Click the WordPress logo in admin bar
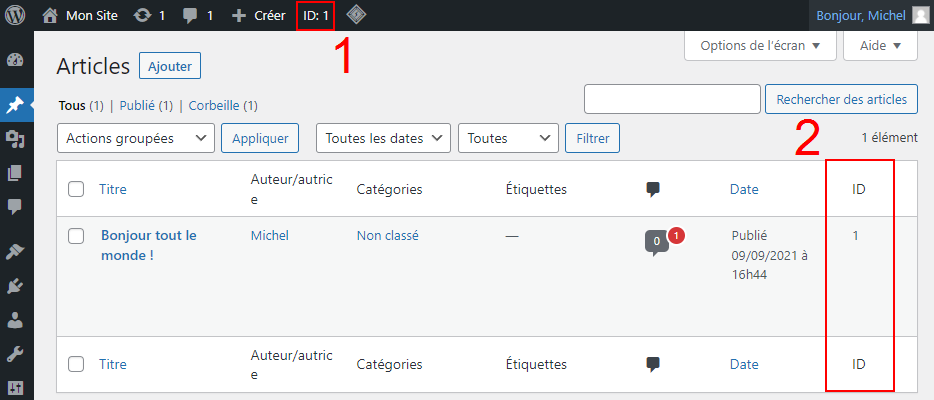 (x=16, y=15)
